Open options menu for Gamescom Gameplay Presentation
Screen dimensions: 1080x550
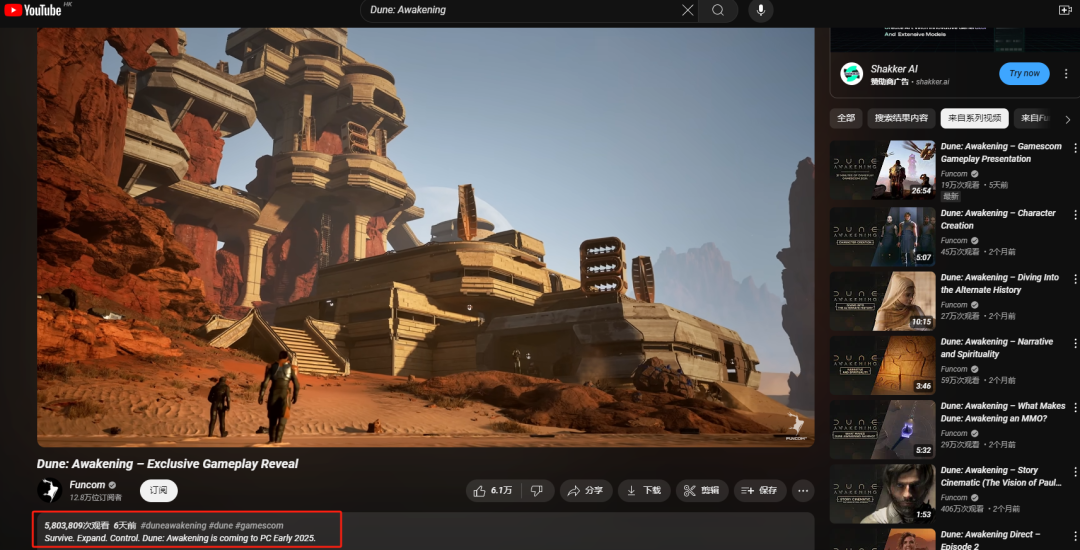[1075, 148]
